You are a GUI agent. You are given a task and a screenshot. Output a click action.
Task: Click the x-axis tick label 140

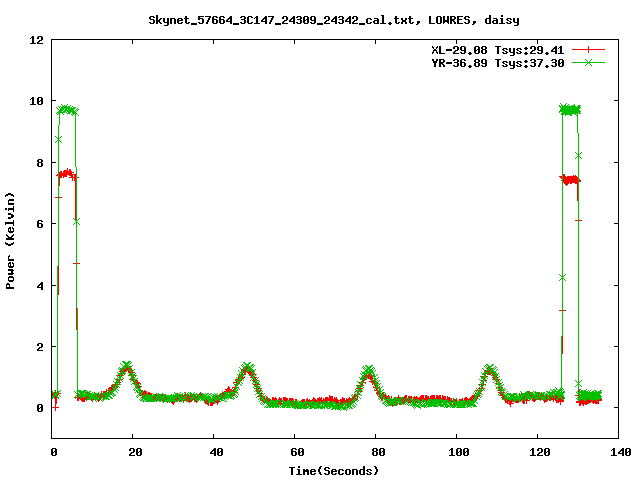tap(620, 452)
